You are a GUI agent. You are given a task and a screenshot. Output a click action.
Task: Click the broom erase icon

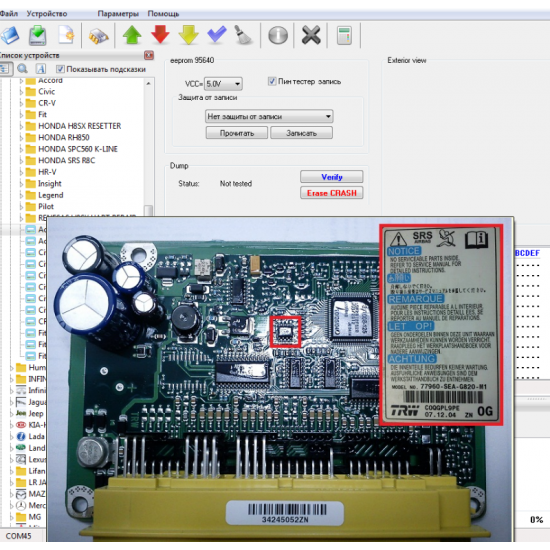point(243,35)
